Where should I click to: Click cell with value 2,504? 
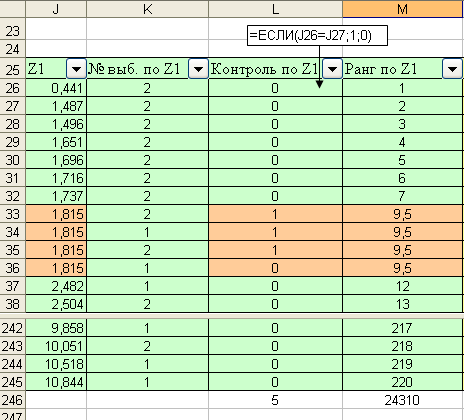pos(56,304)
